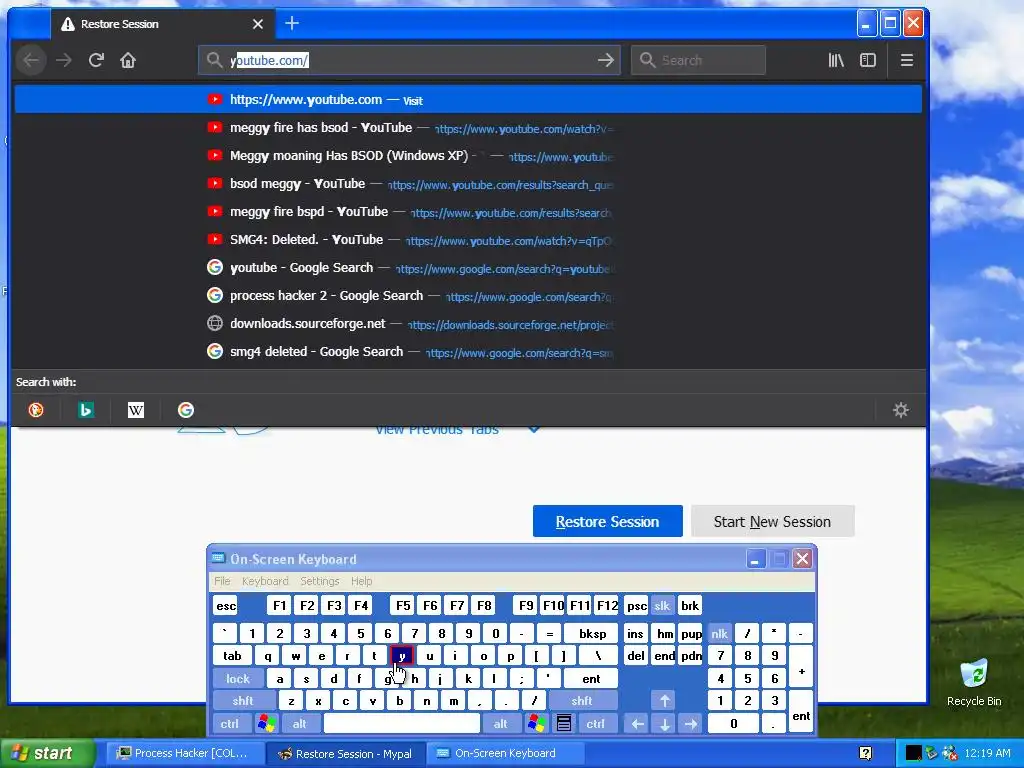1024x768 pixels.
Task: Search with Wikipedia icon
Action: (x=135, y=409)
